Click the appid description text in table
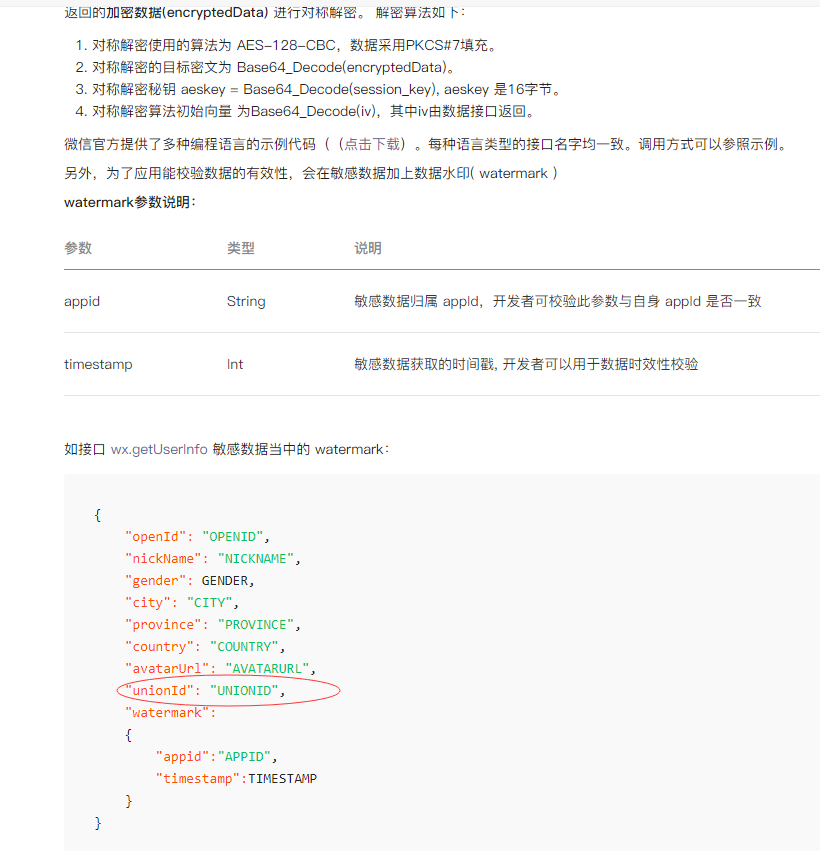 click(x=558, y=301)
